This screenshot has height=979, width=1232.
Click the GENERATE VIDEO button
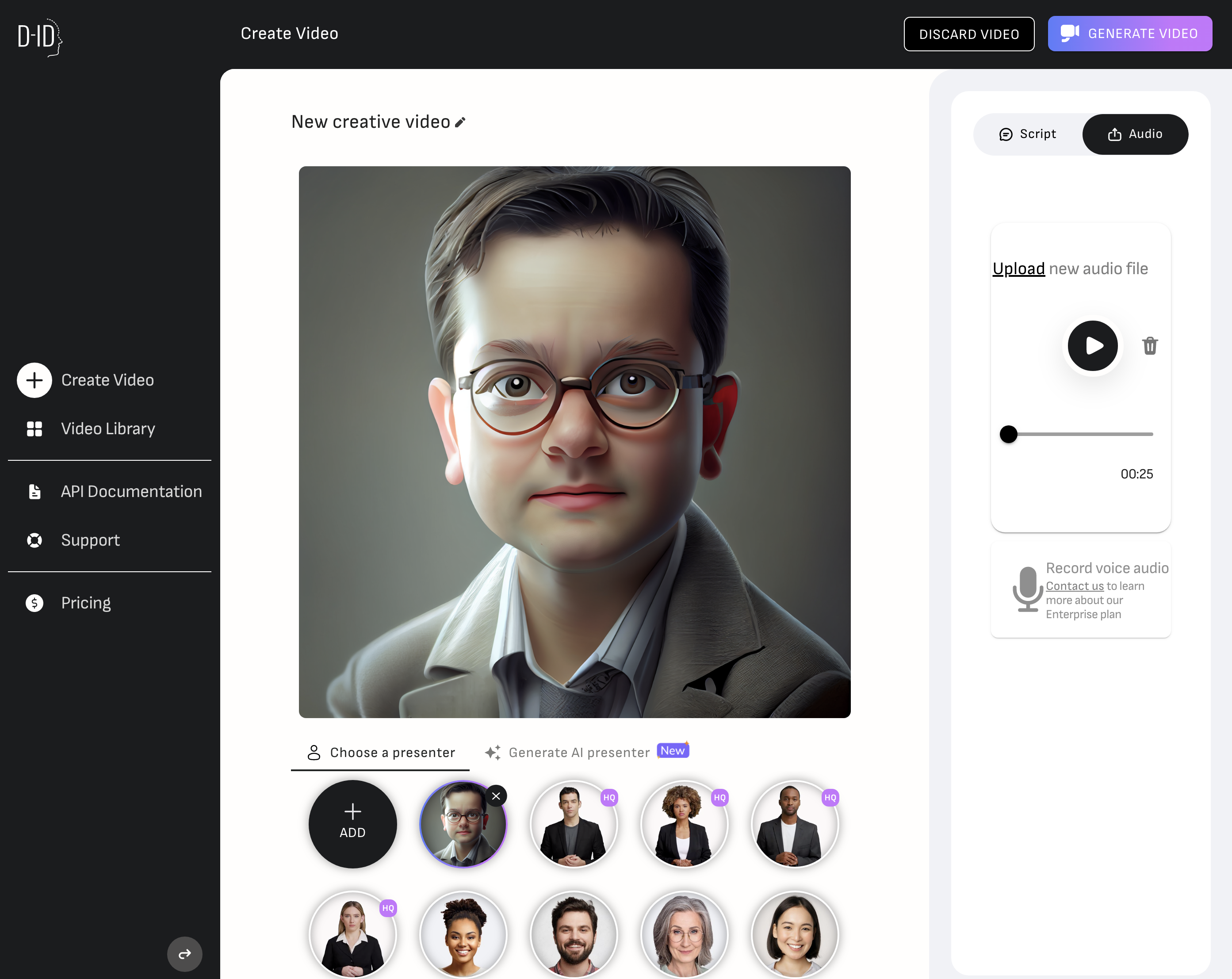[x=1130, y=34]
